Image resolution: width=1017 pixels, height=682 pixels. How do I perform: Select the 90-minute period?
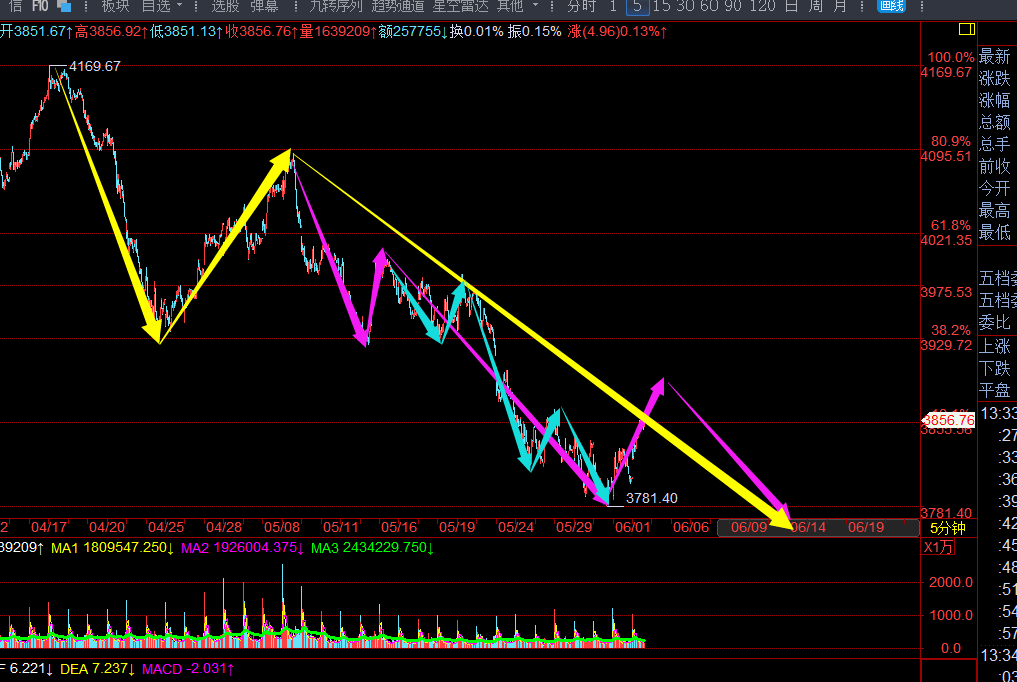coord(733,6)
